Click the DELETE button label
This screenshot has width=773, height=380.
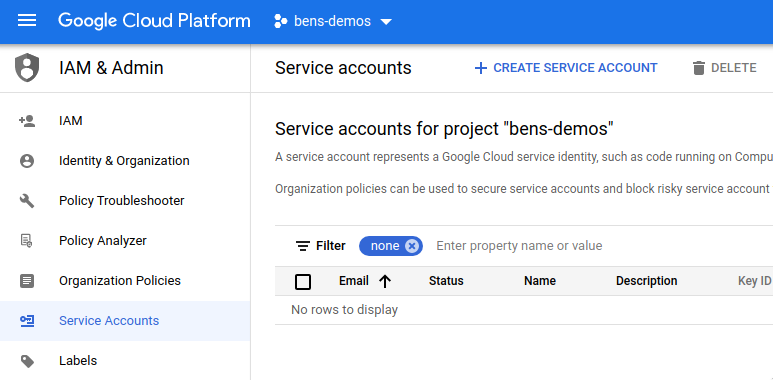(x=734, y=68)
